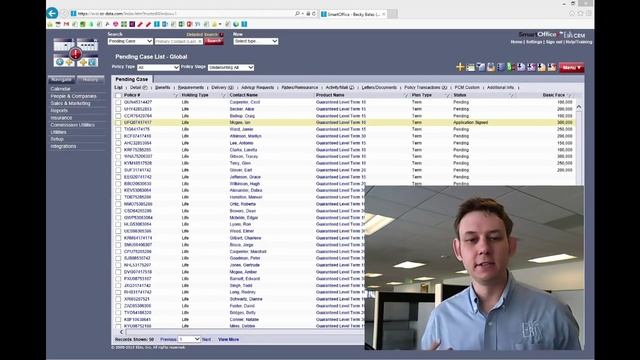This screenshot has height=360, width=640.
Task: Open Sales & Marketing in sidebar
Action: pyautogui.click(x=70, y=104)
